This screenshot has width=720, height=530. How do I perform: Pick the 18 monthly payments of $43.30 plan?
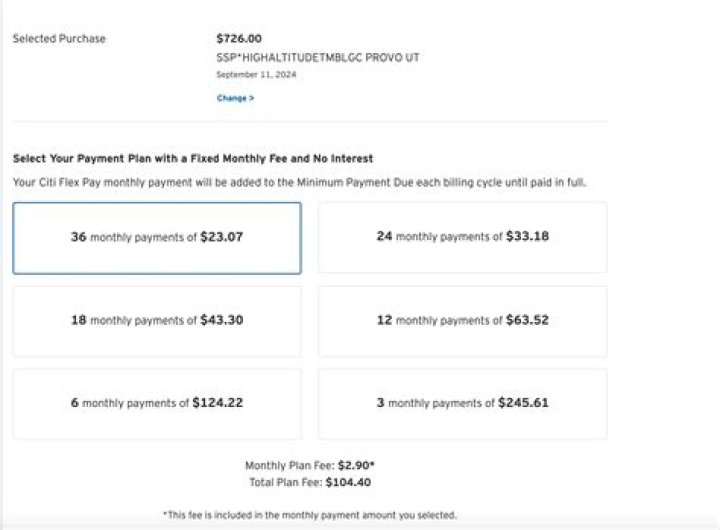click(x=157, y=321)
